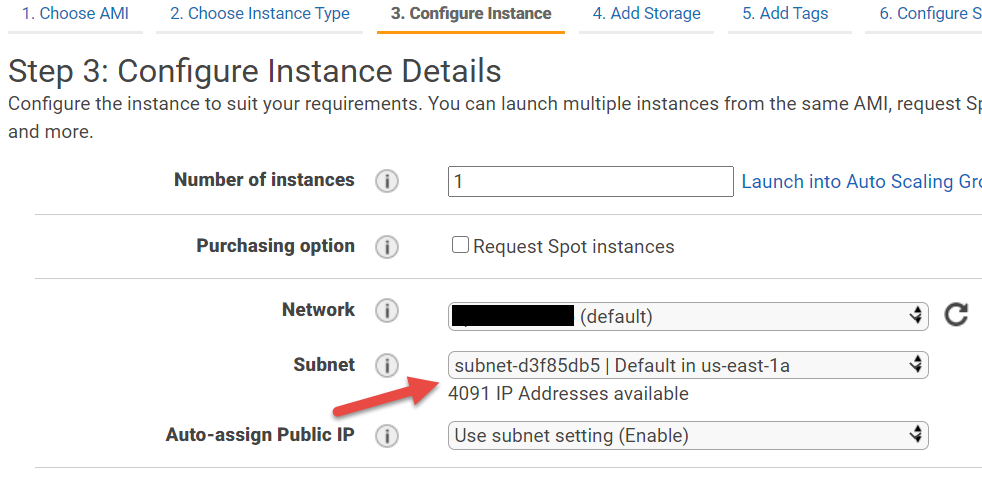
Task: Open the Add Storage step tab
Action: tap(646, 14)
